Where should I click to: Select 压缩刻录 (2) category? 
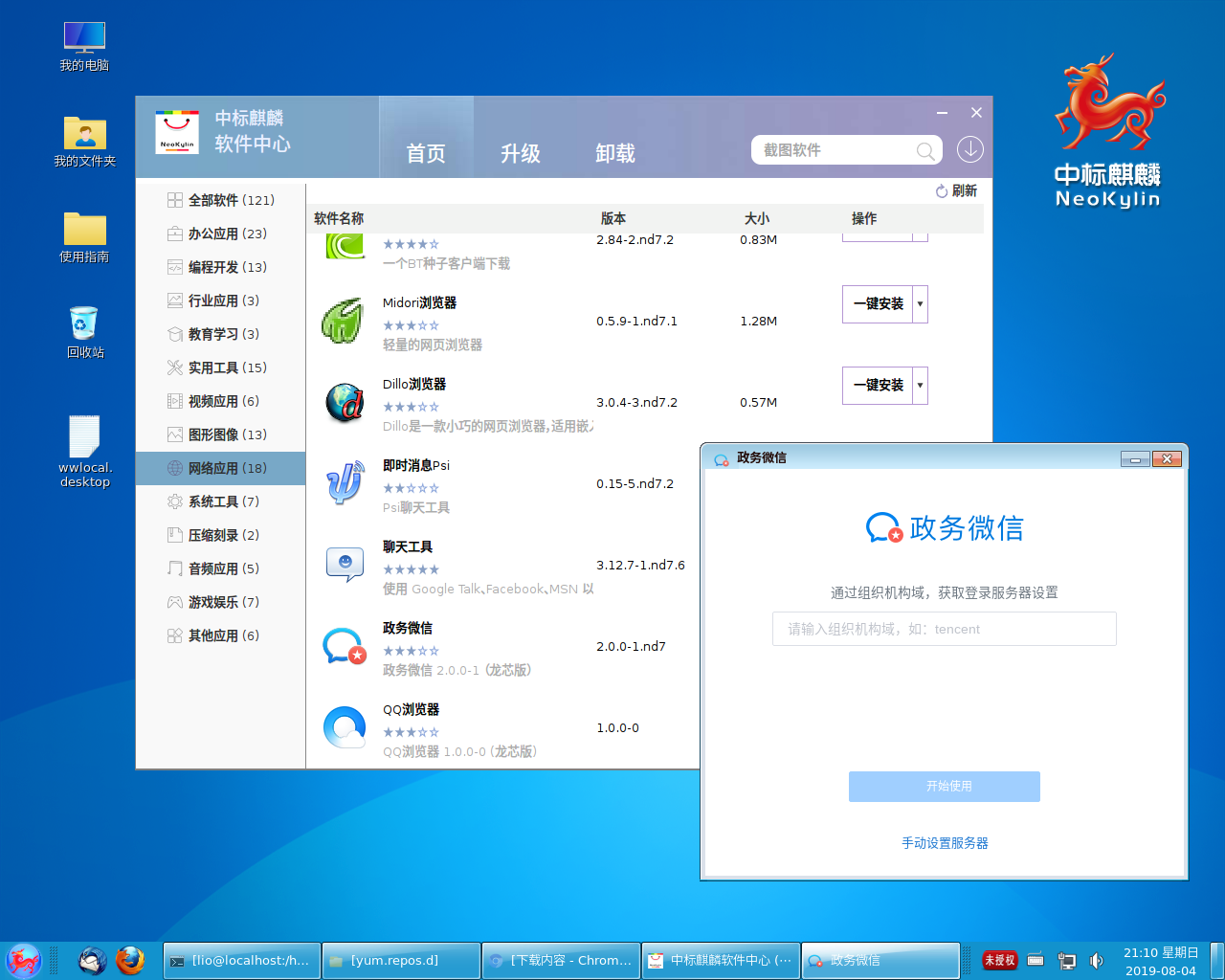[221, 535]
